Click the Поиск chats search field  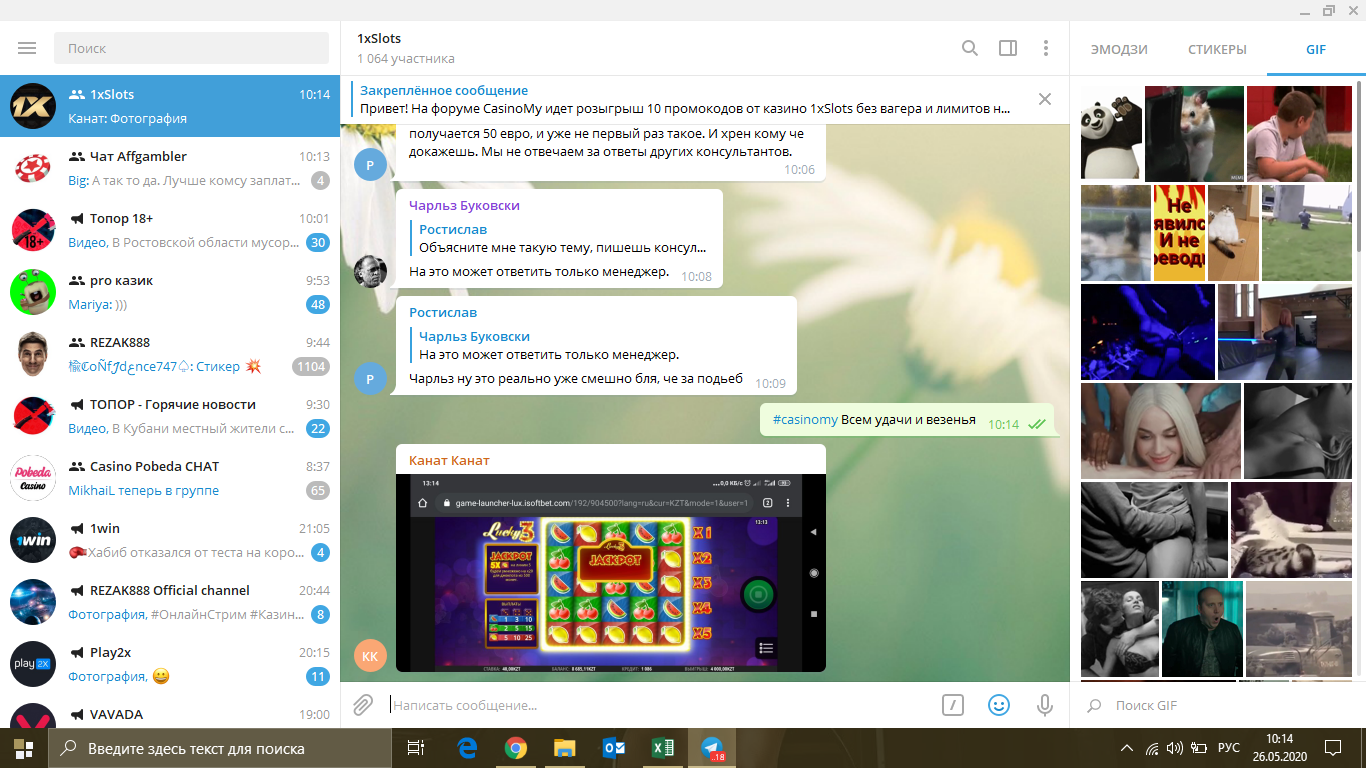(x=191, y=48)
